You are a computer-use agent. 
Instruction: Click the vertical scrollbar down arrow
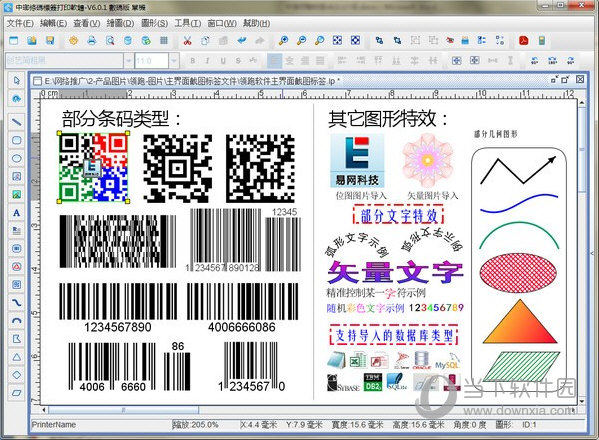pos(581,401)
